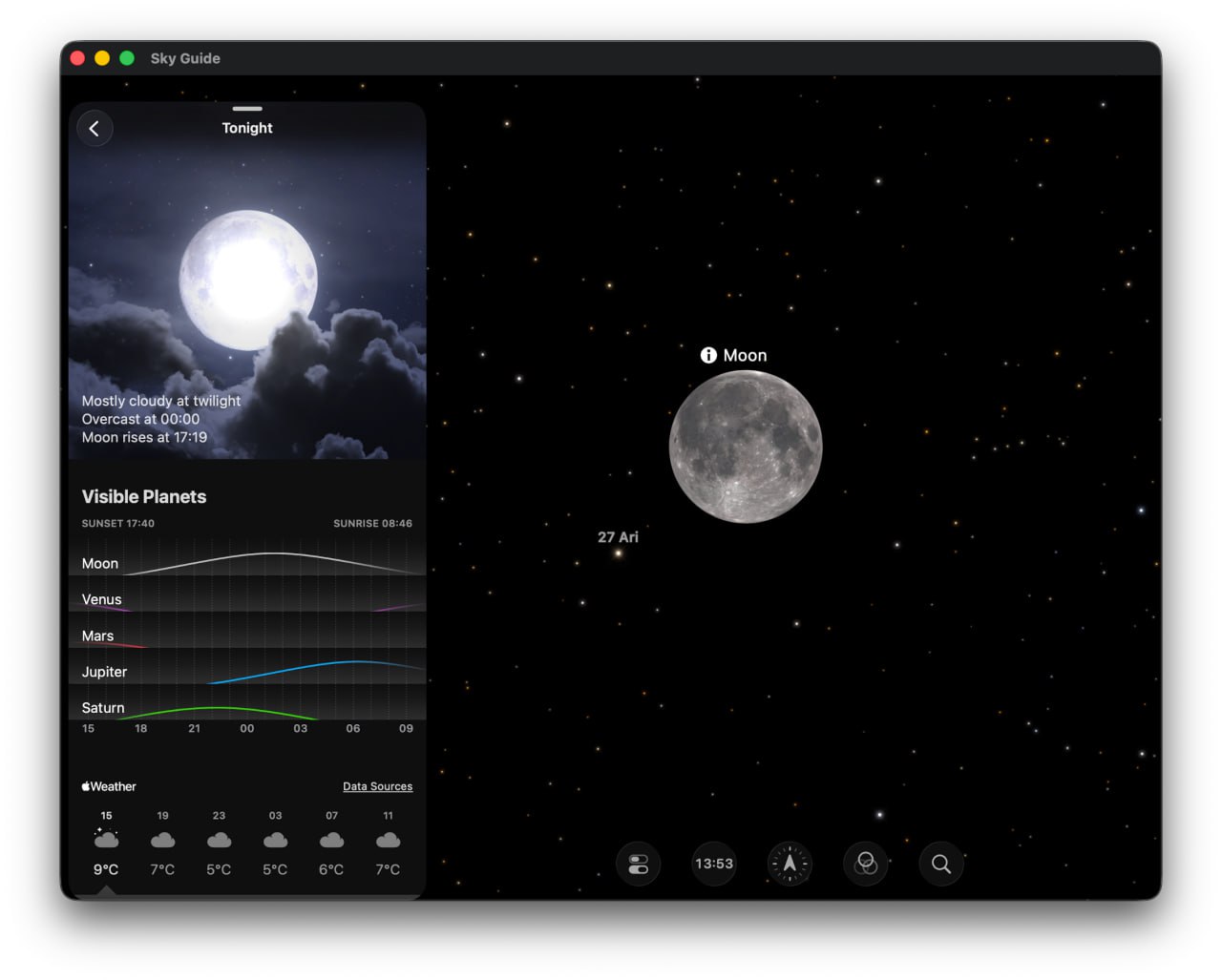Click the Moon hero image in Tonight panel
Image resolution: width=1222 pixels, height=980 pixels.
pyautogui.click(x=248, y=280)
